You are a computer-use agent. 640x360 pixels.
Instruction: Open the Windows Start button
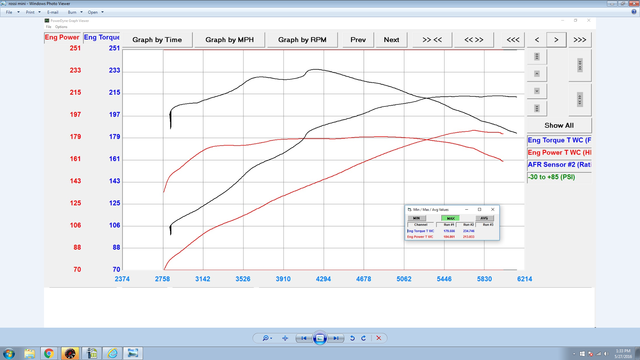coord(9,353)
